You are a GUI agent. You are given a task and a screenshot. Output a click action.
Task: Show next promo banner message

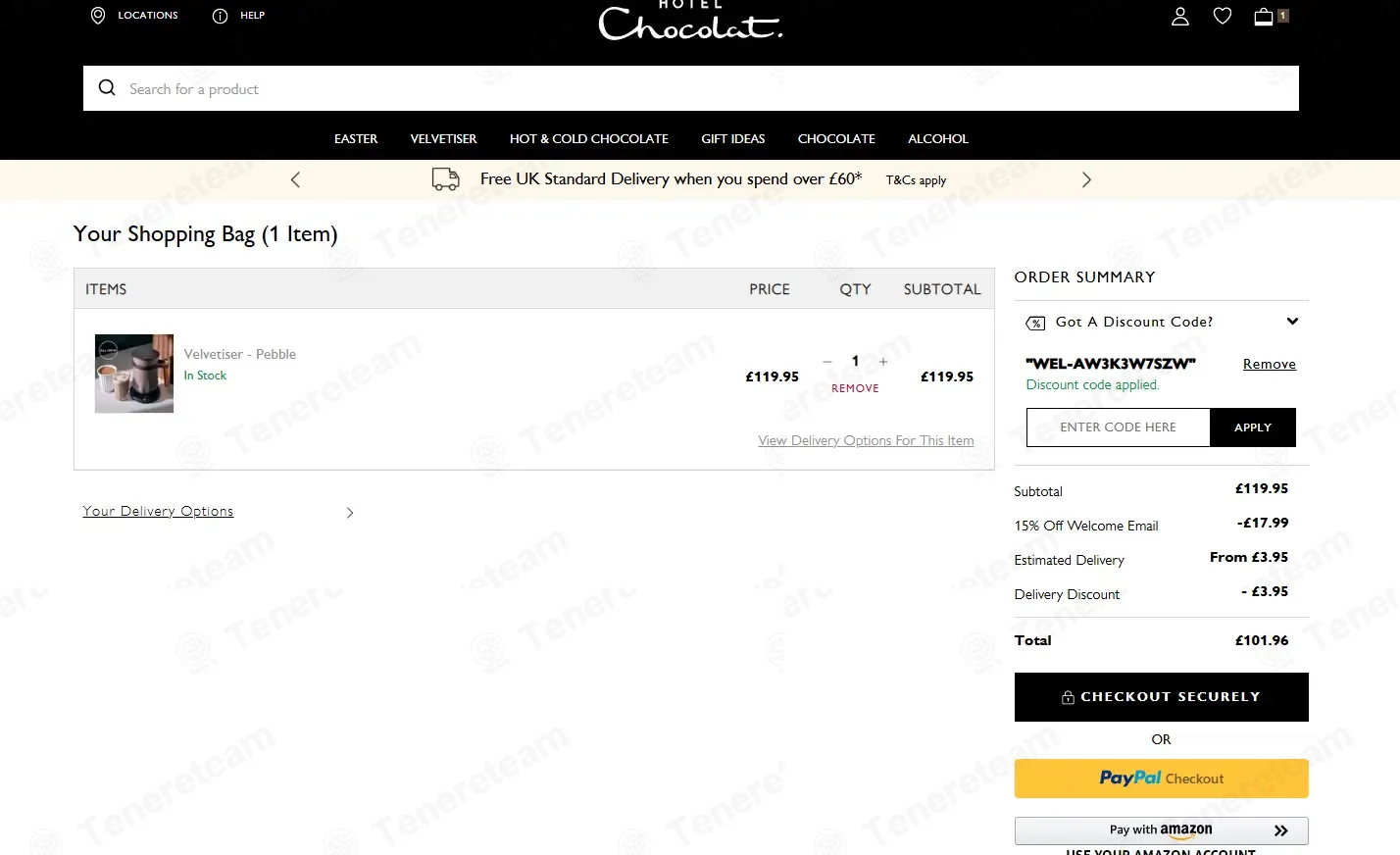[x=1086, y=179]
